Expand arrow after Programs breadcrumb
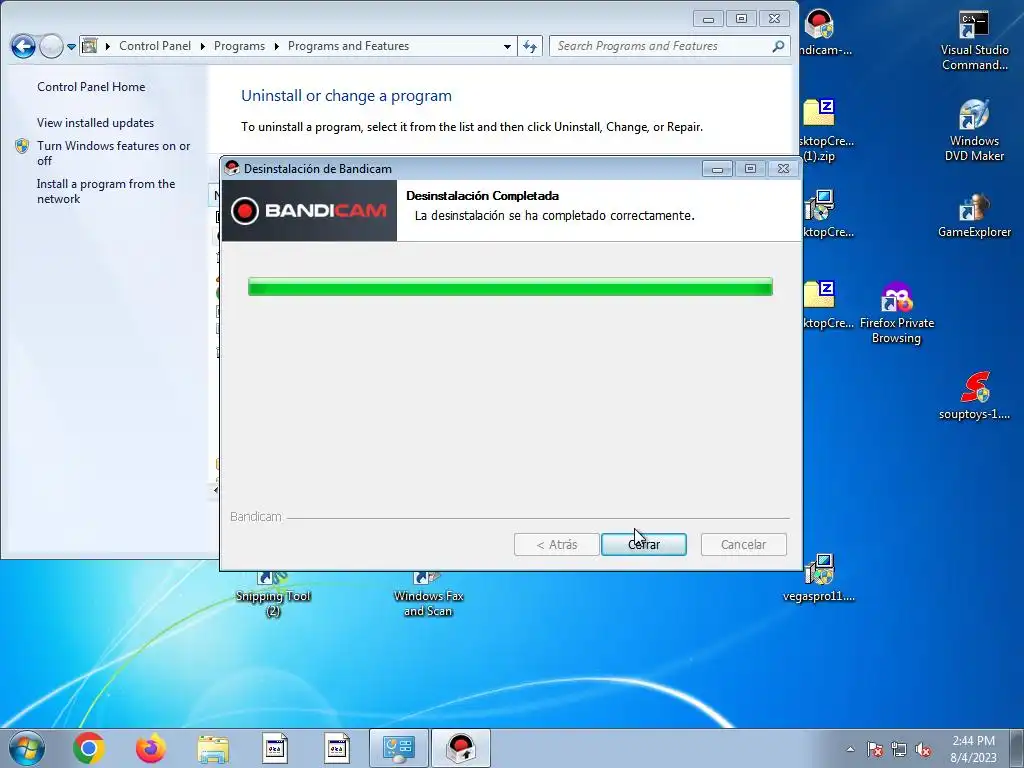The image size is (1024, 768). (276, 46)
